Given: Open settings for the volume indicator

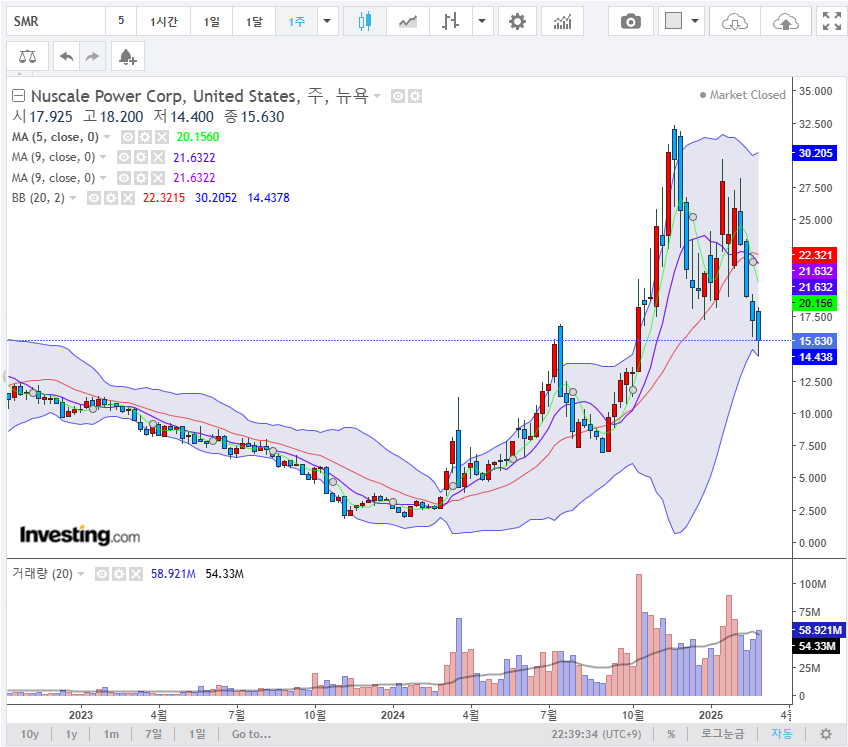Looking at the screenshot, I should [x=119, y=574].
